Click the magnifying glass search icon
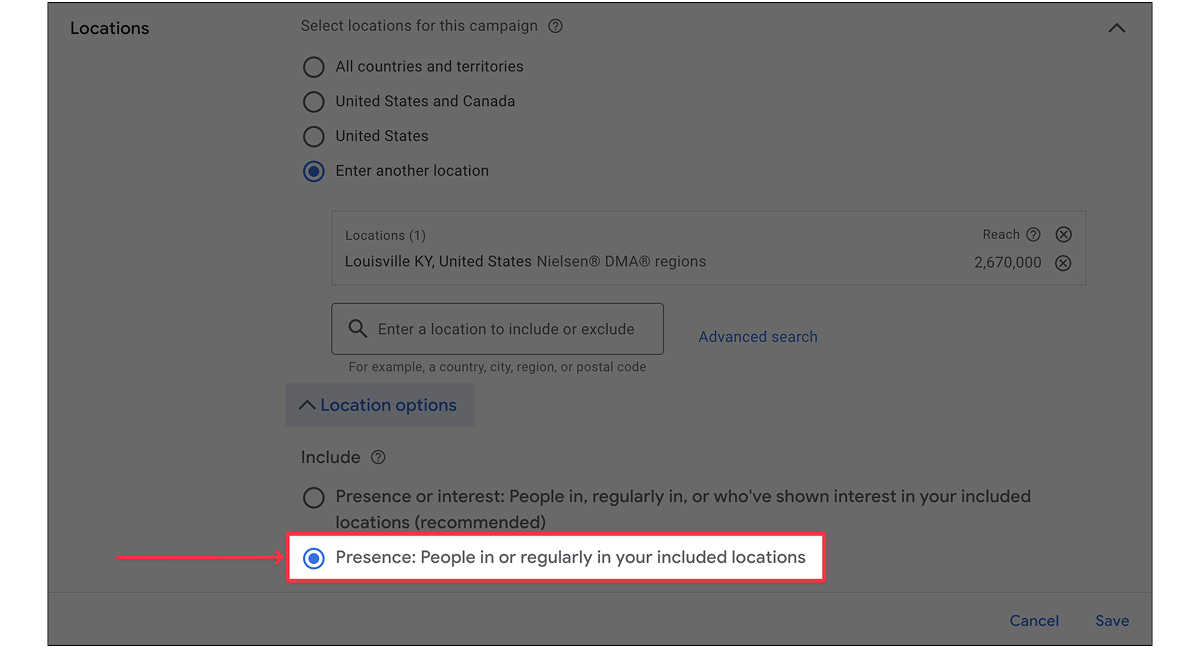 (x=357, y=329)
